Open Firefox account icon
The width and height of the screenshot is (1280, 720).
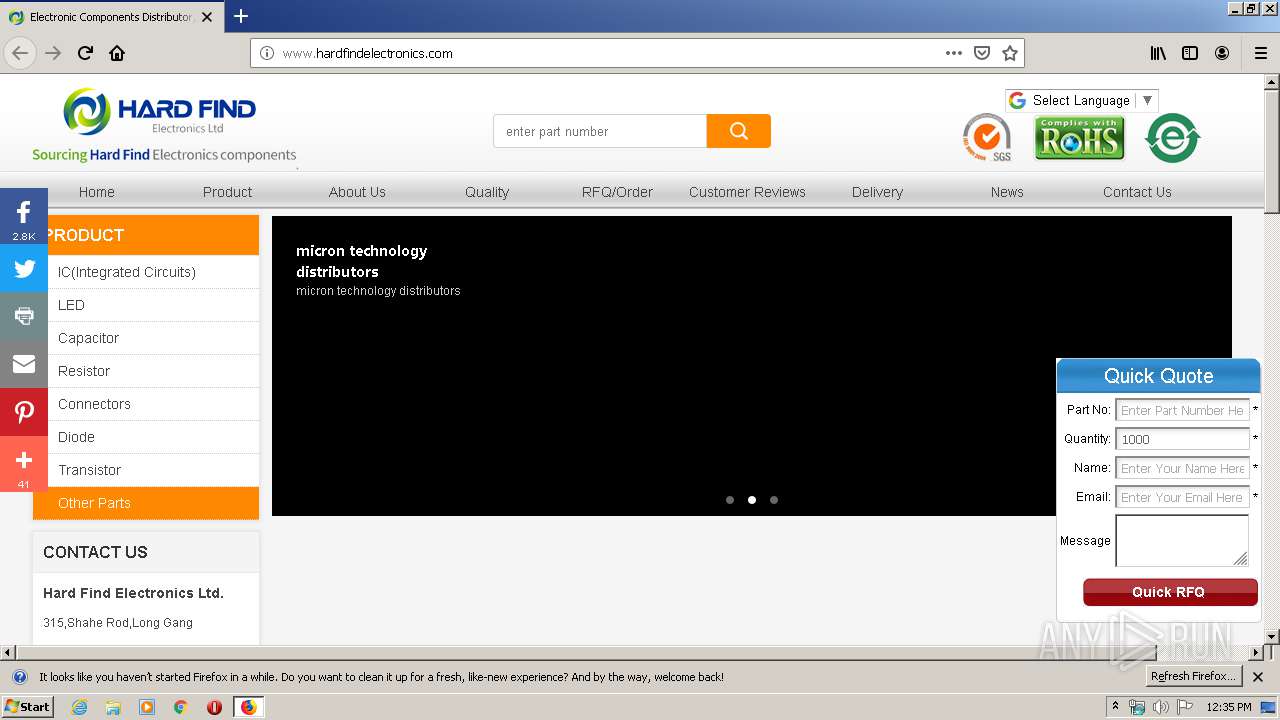1222,53
